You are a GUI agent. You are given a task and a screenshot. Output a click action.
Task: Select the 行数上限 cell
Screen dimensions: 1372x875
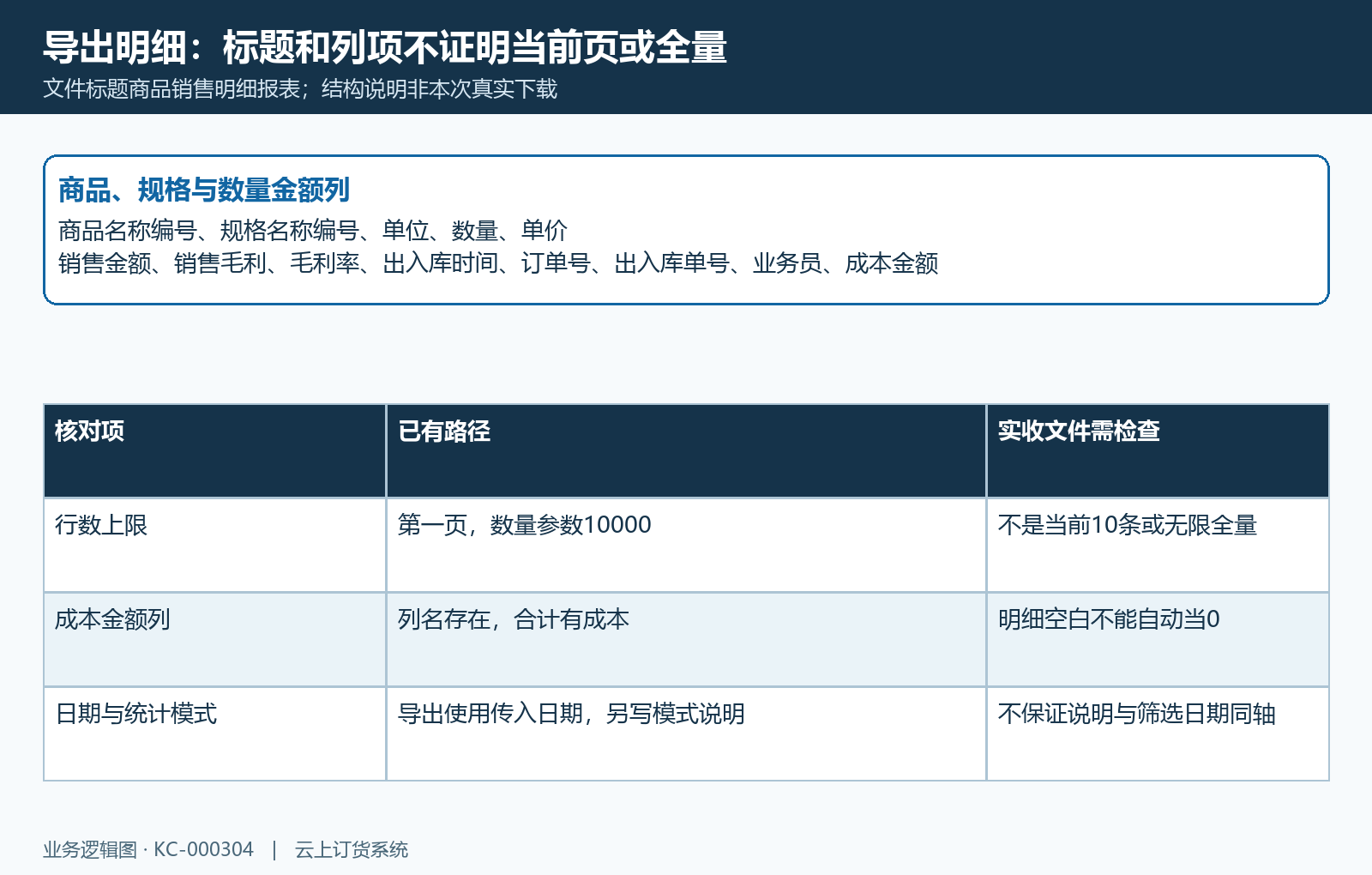pyautogui.click(x=214, y=545)
